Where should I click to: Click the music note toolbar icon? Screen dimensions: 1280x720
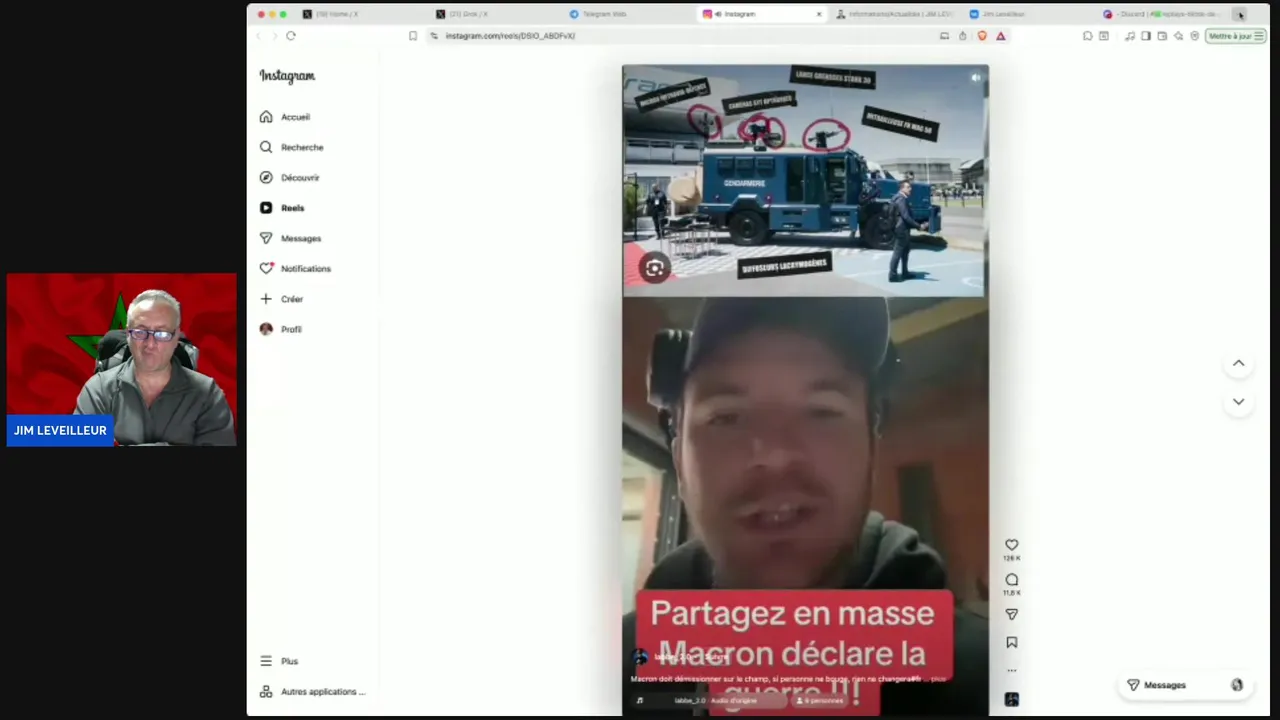coord(1129,36)
